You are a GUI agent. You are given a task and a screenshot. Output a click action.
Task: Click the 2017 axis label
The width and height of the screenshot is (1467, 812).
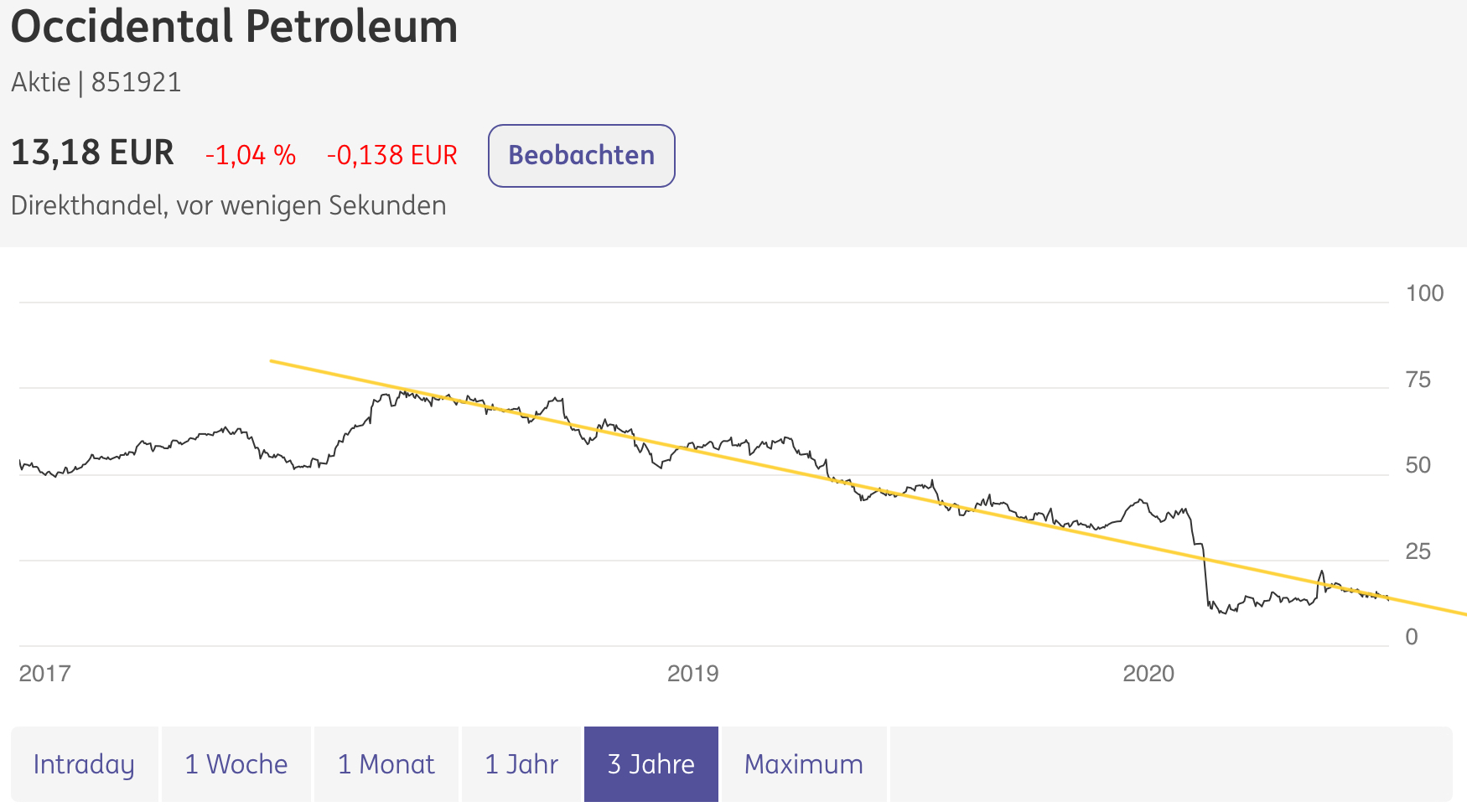coord(46,673)
